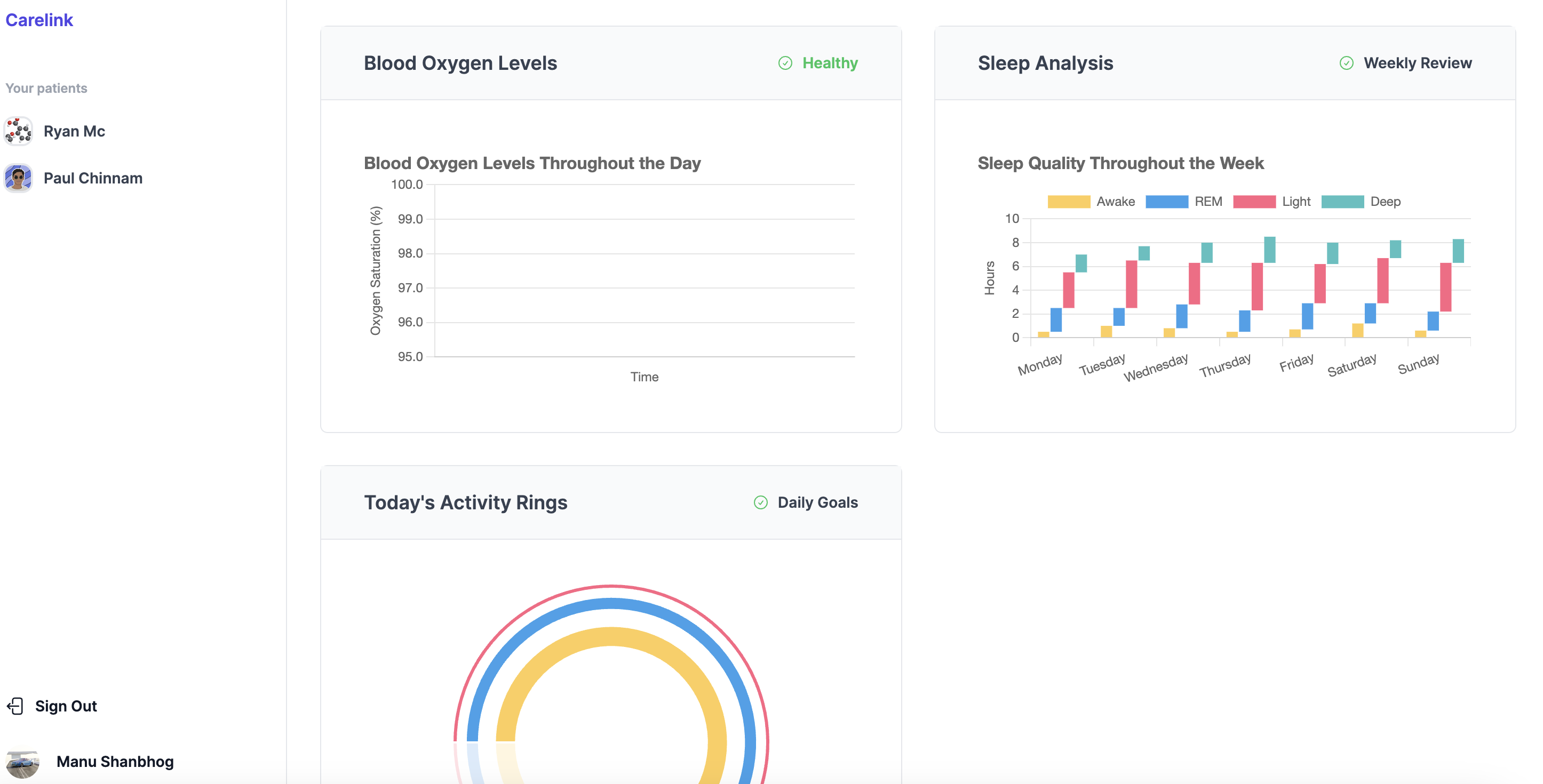Click the Manu Shanbhog profile picture
This screenshot has height=784, width=1543.
tap(23, 762)
